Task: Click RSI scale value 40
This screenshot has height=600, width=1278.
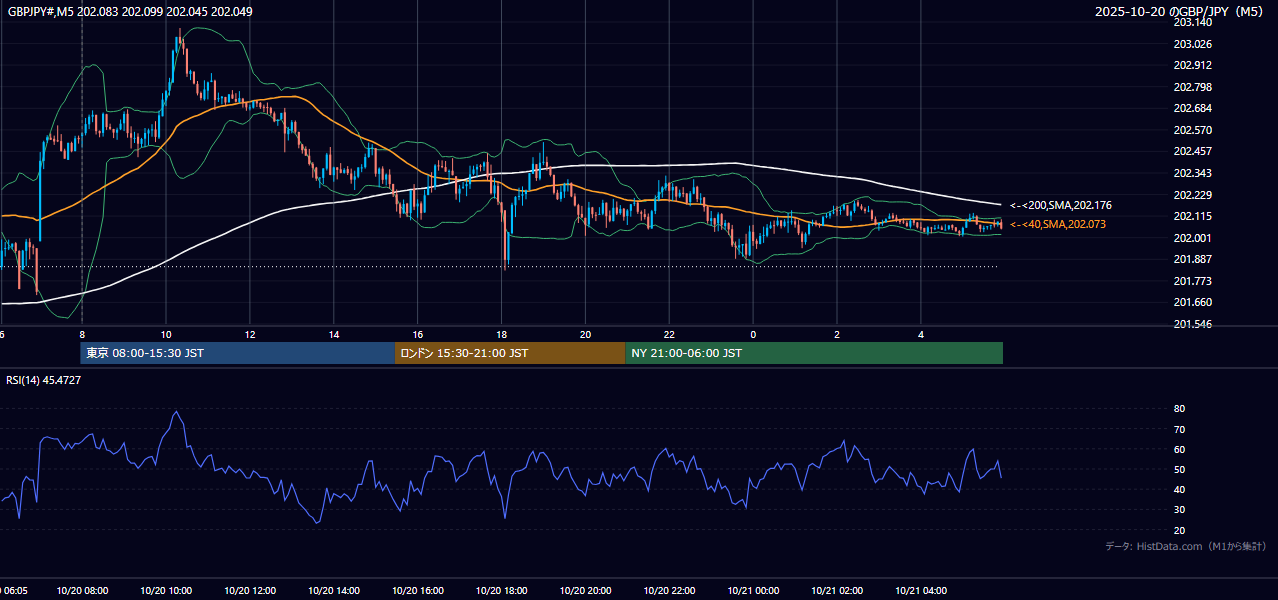Action: [1179, 489]
